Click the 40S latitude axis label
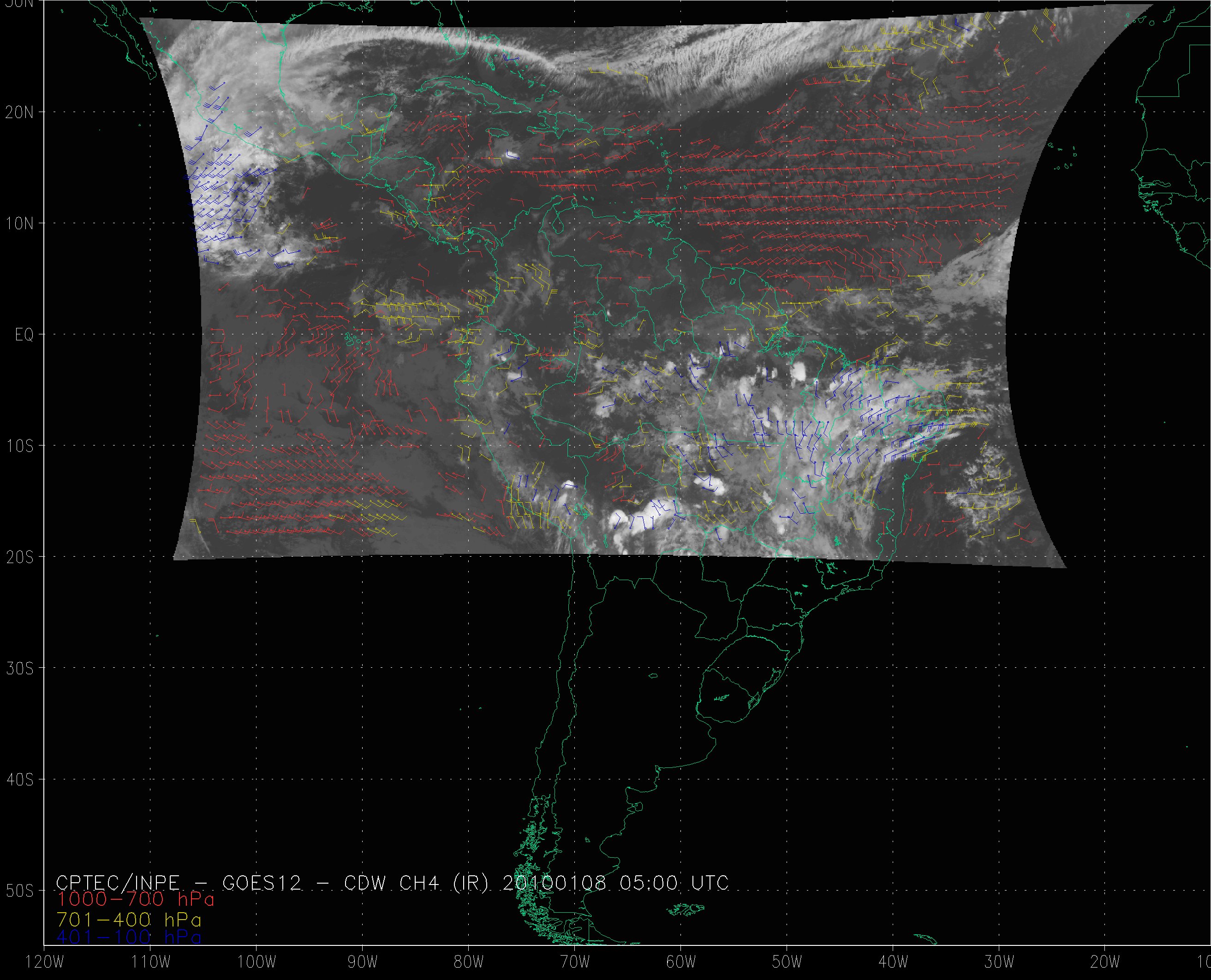 19,779
